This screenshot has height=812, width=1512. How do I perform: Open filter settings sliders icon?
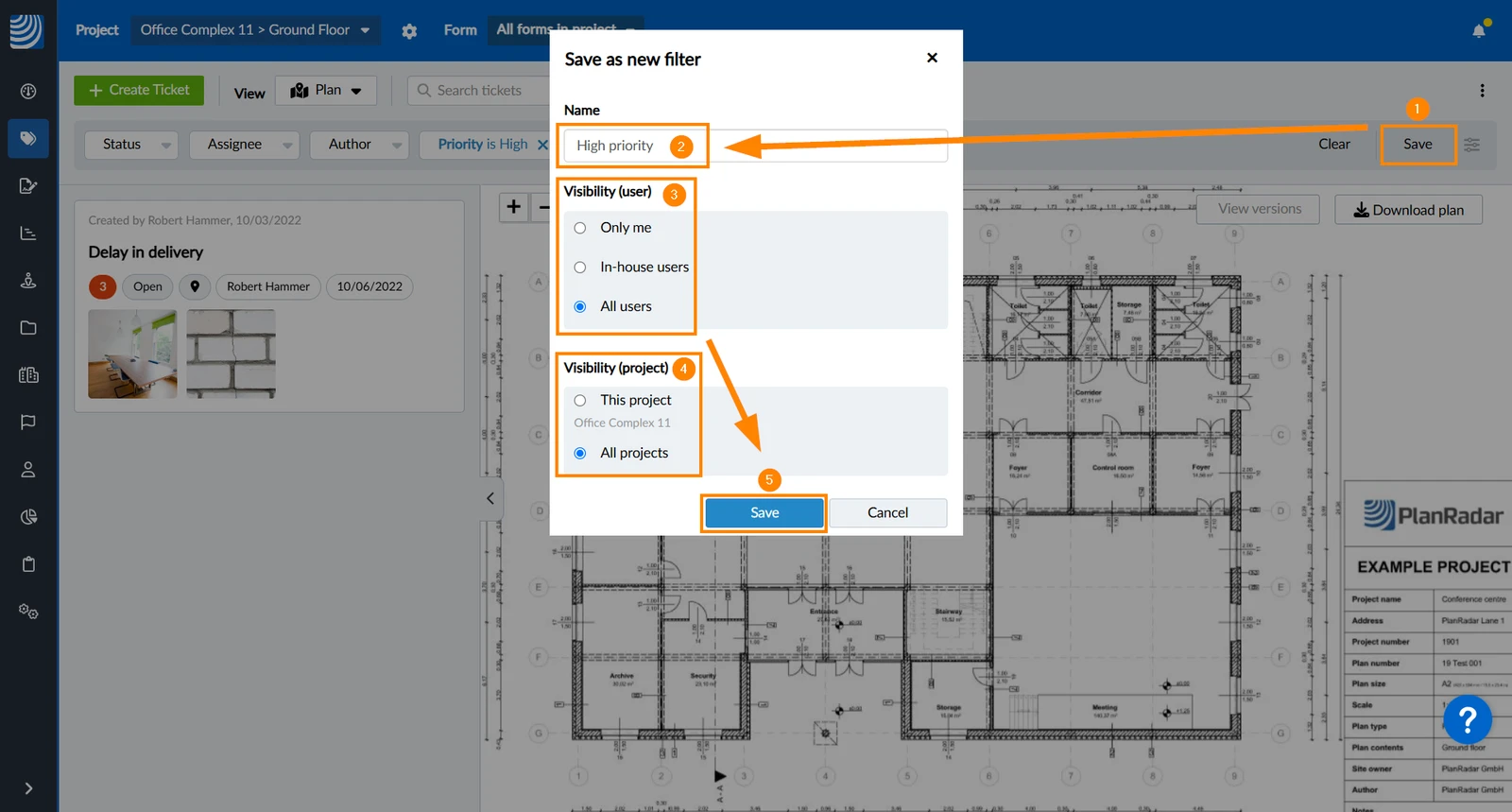[x=1472, y=145]
